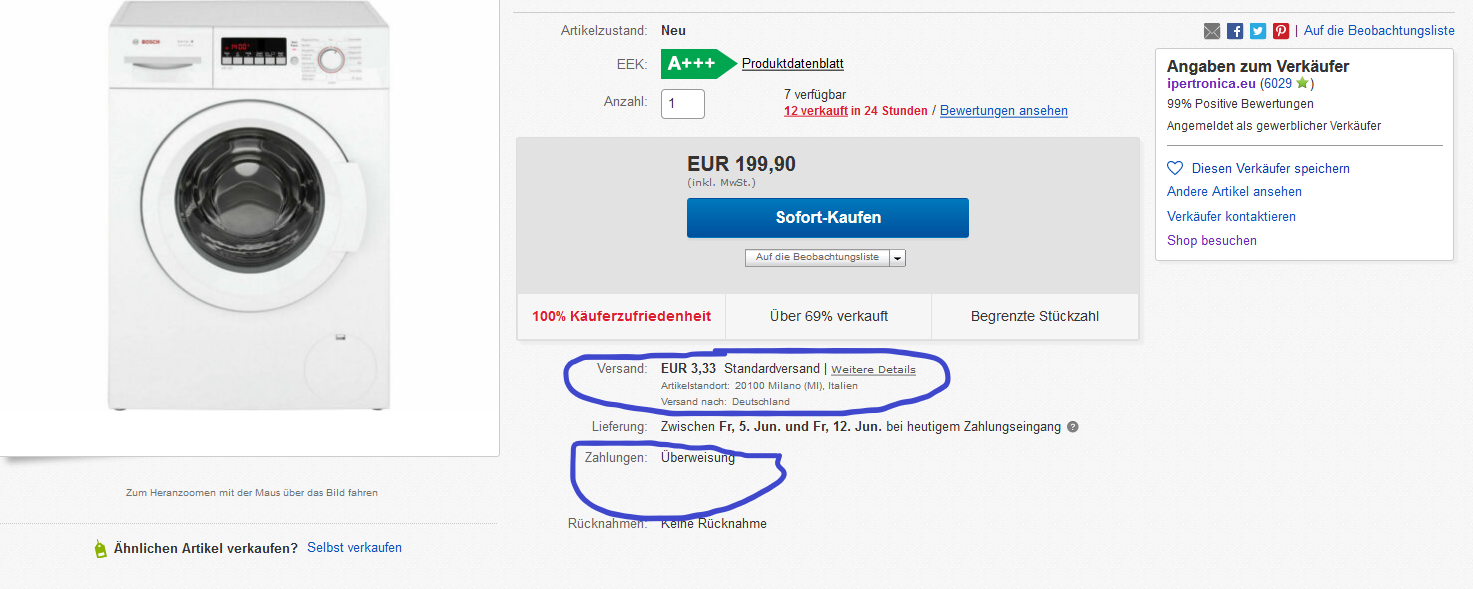This screenshot has width=1473, height=589.
Task: Share listing on Facebook
Action: tap(1235, 31)
